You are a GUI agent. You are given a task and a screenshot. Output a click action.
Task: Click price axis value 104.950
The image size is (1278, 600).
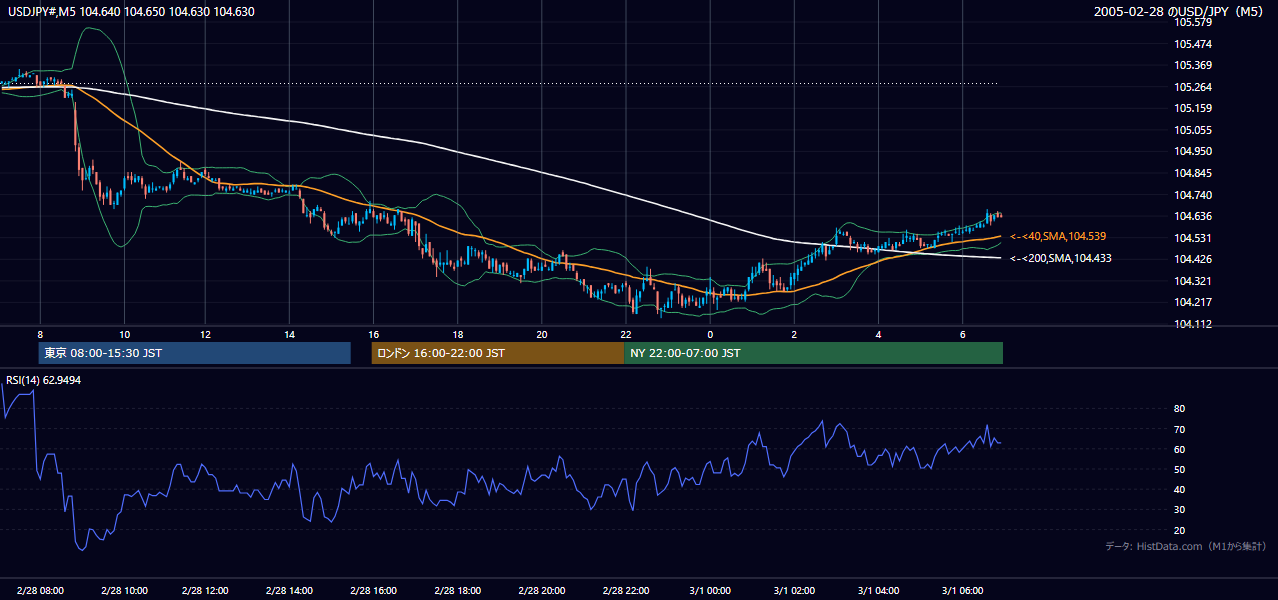(x=1194, y=152)
